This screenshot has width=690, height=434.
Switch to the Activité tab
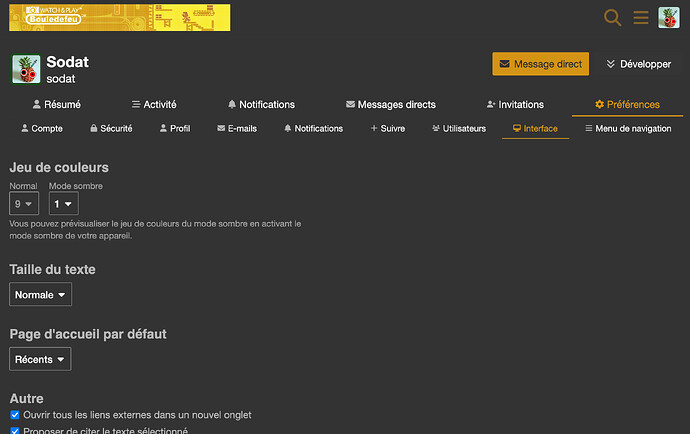click(x=154, y=104)
